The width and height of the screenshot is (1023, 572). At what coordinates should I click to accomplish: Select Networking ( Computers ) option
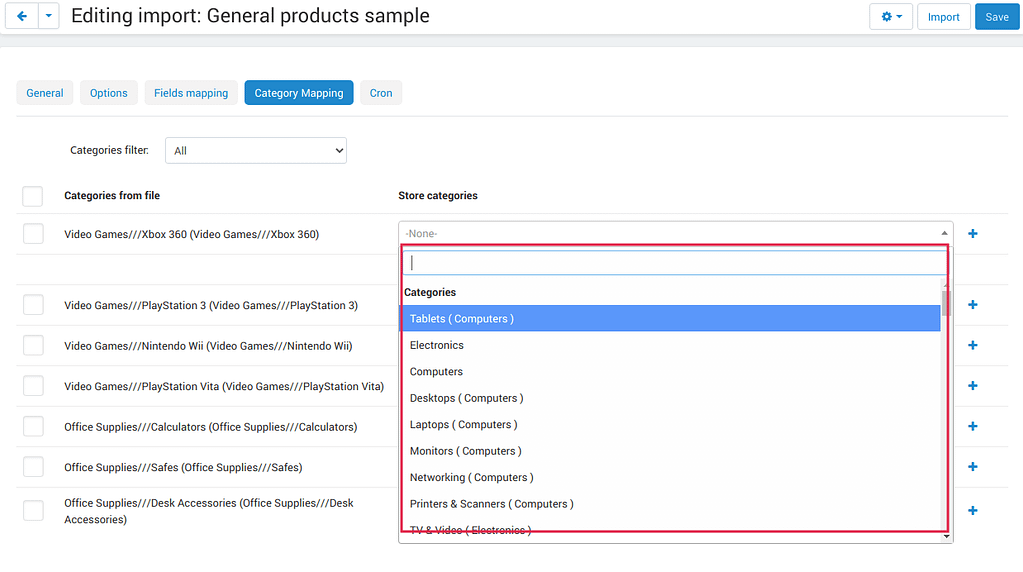670,477
